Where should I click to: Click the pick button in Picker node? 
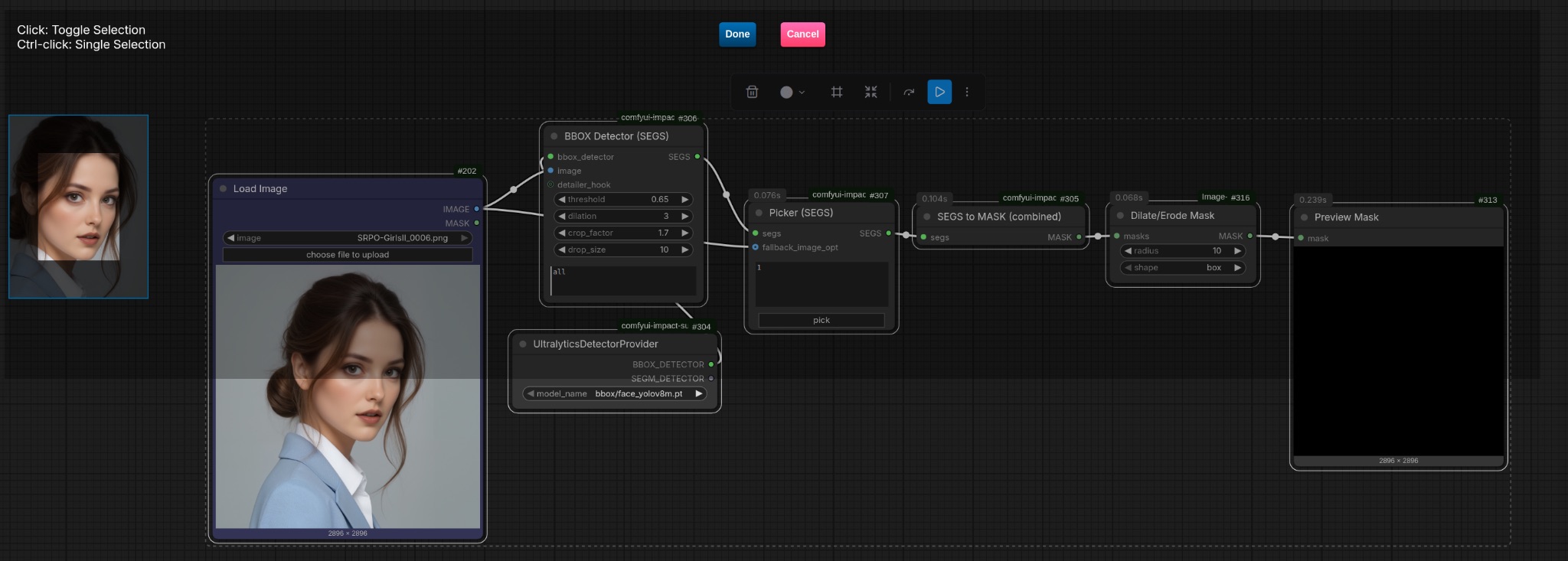pos(821,321)
